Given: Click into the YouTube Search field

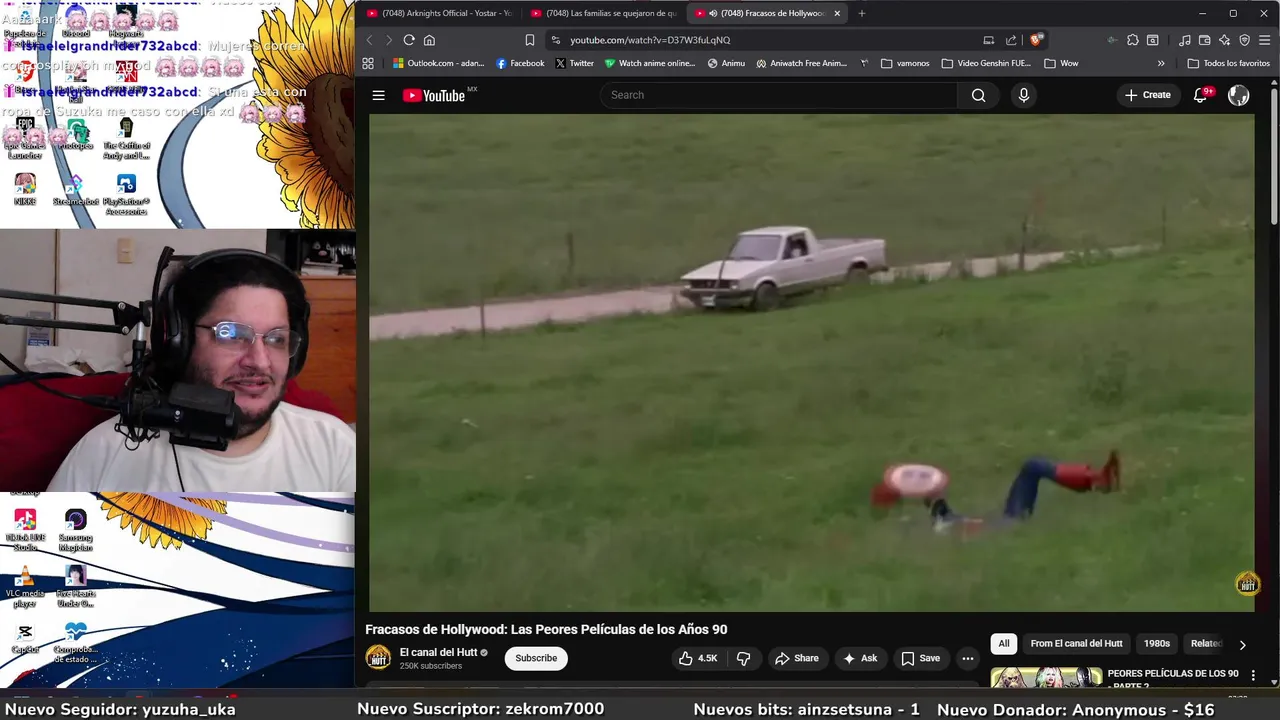Looking at the screenshot, I should tap(780, 95).
